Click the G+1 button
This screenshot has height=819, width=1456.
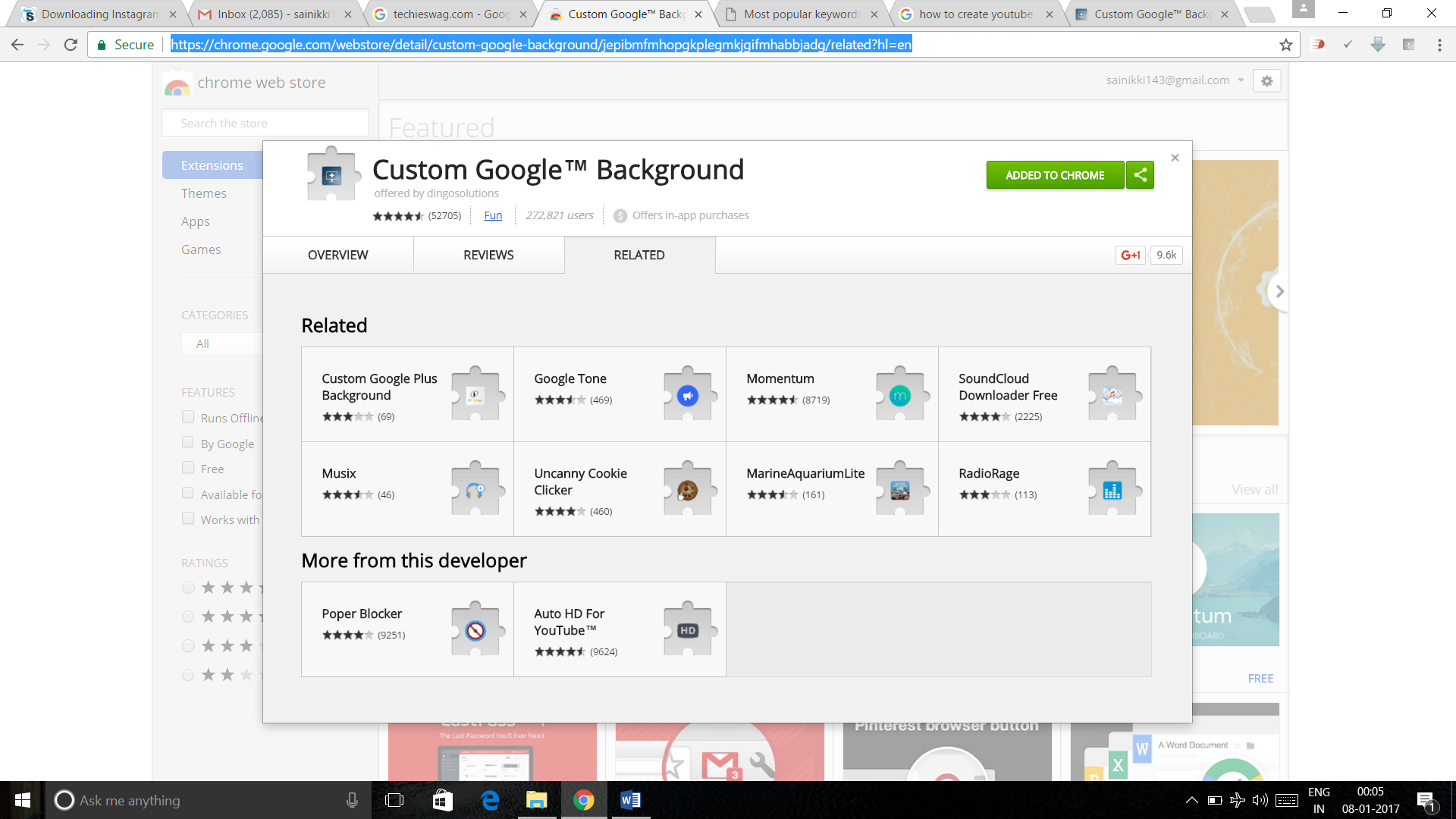[x=1131, y=255]
